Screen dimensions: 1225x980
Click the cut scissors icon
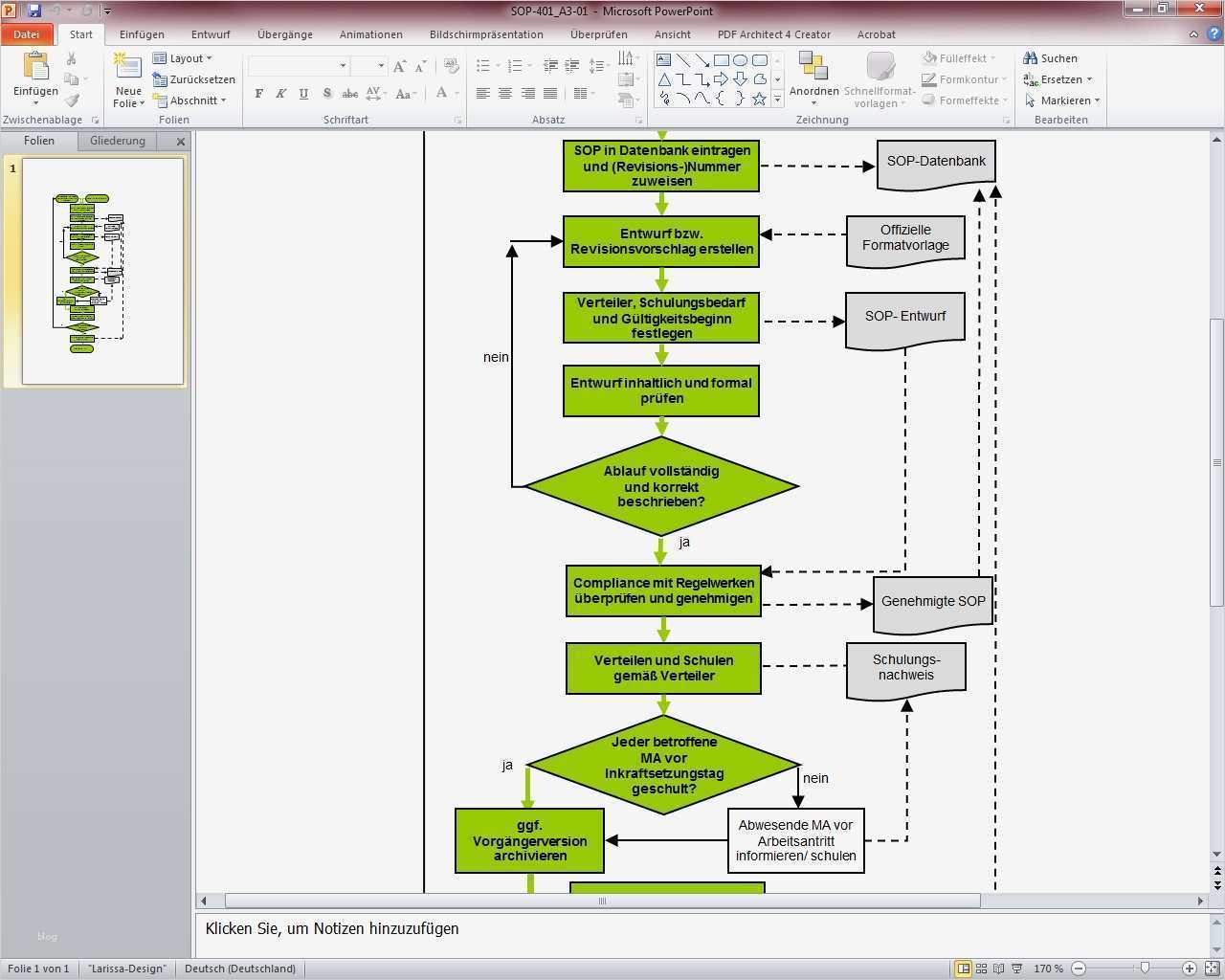[x=72, y=58]
